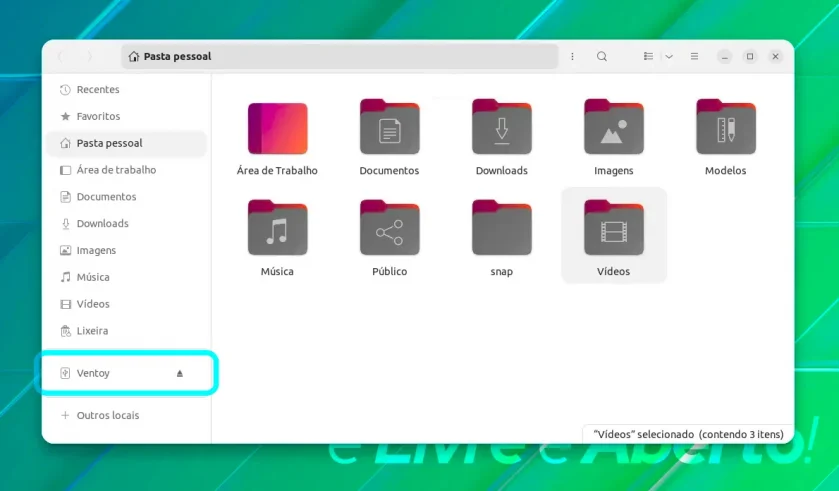Click the back navigation arrow

pos(61,56)
